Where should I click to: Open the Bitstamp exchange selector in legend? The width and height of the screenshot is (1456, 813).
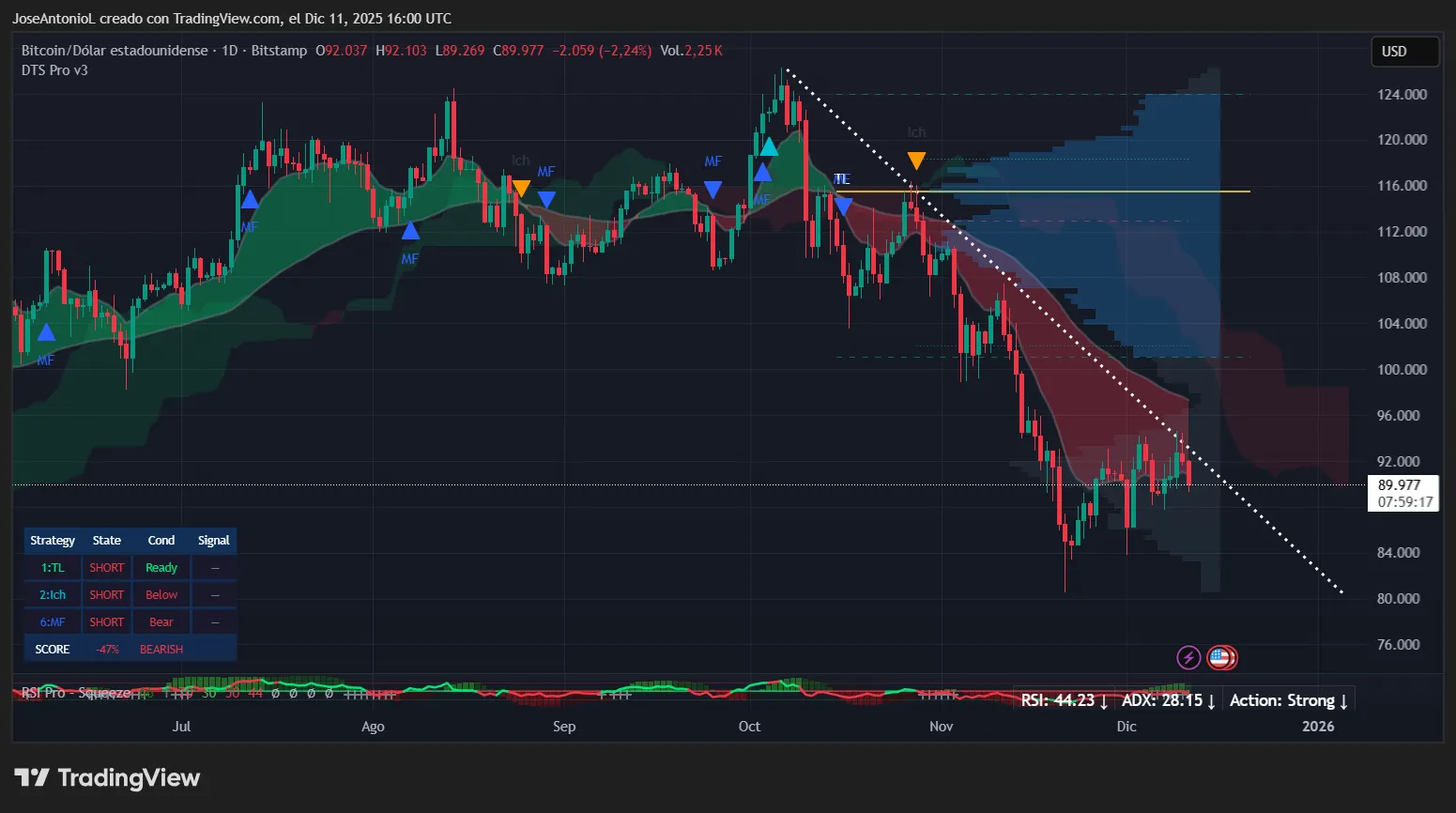(x=279, y=50)
